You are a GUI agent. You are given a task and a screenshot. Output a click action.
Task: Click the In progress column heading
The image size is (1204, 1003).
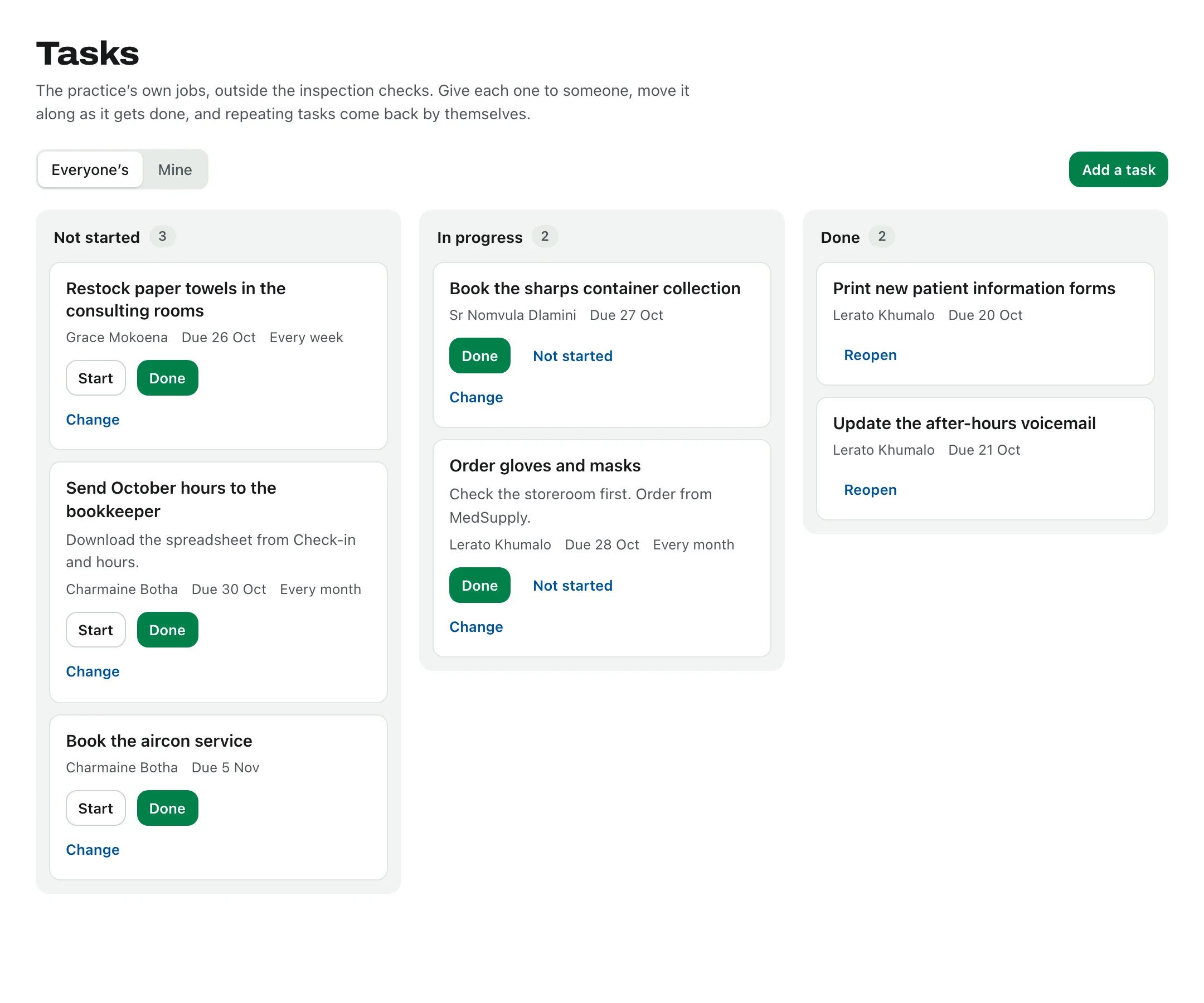[x=479, y=237]
